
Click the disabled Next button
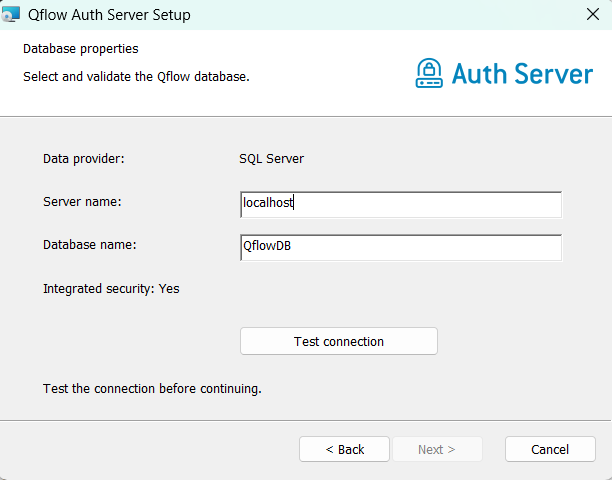(437, 449)
